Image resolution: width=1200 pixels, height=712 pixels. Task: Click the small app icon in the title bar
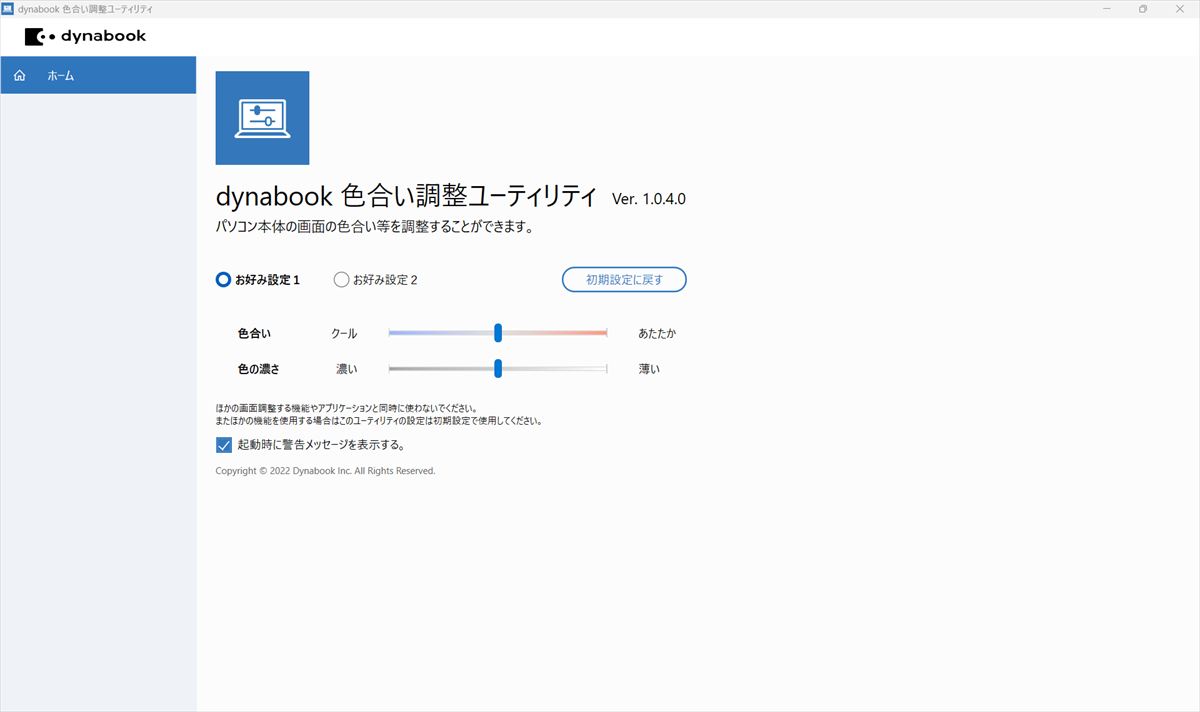8,8
